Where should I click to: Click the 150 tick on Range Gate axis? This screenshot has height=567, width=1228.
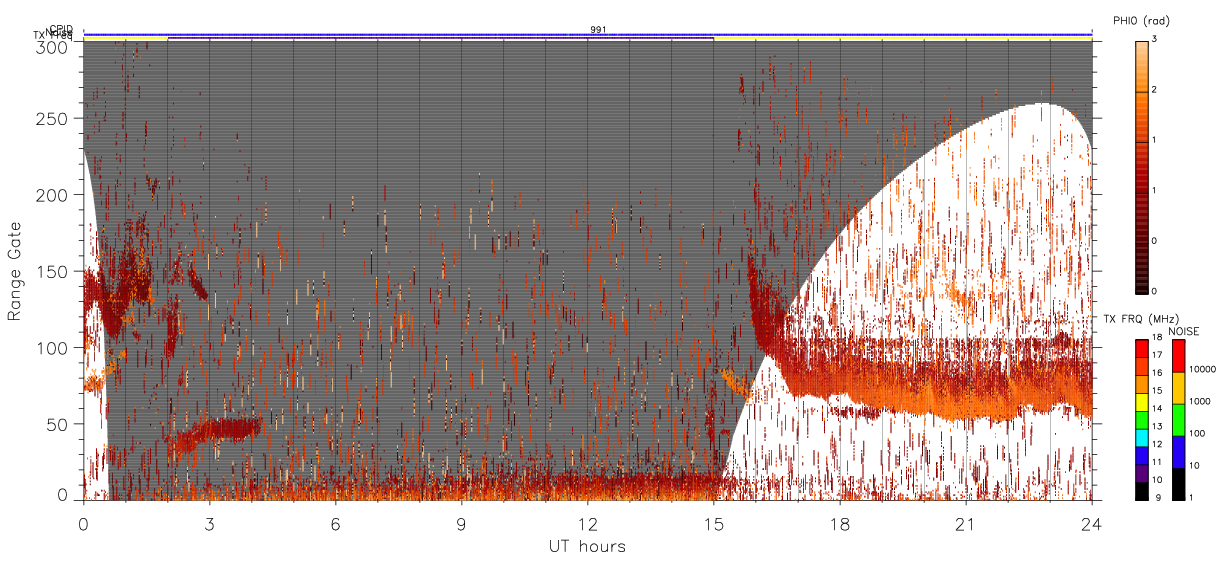53,271
